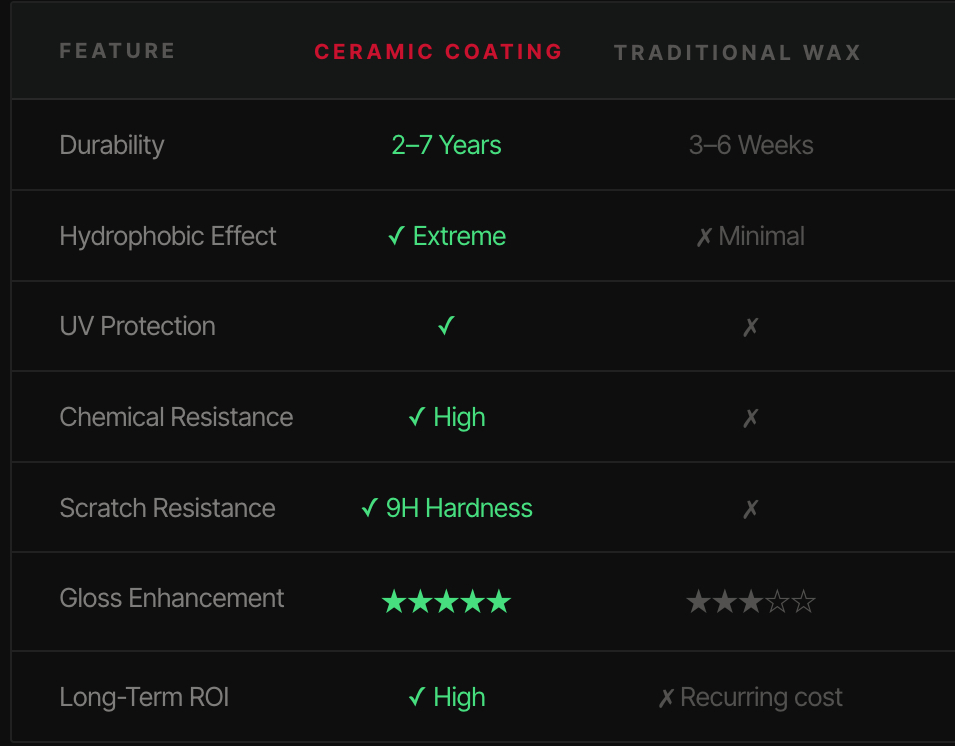The height and width of the screenshot is (746, 955).
Task: Click the X mark in Scratch Resistance row
Action: tap(751, 509)
